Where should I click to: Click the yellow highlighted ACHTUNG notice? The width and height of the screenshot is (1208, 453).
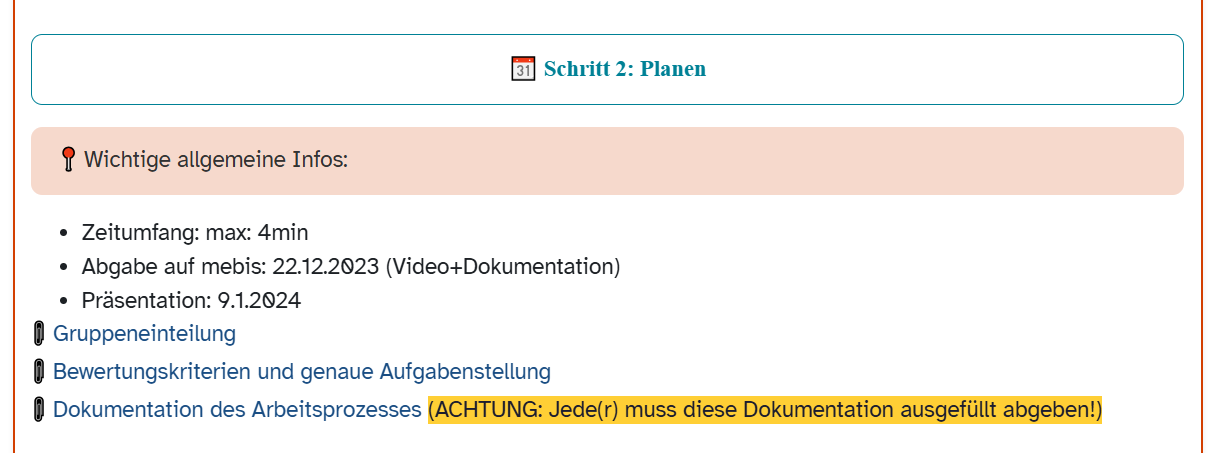(764, 410)
